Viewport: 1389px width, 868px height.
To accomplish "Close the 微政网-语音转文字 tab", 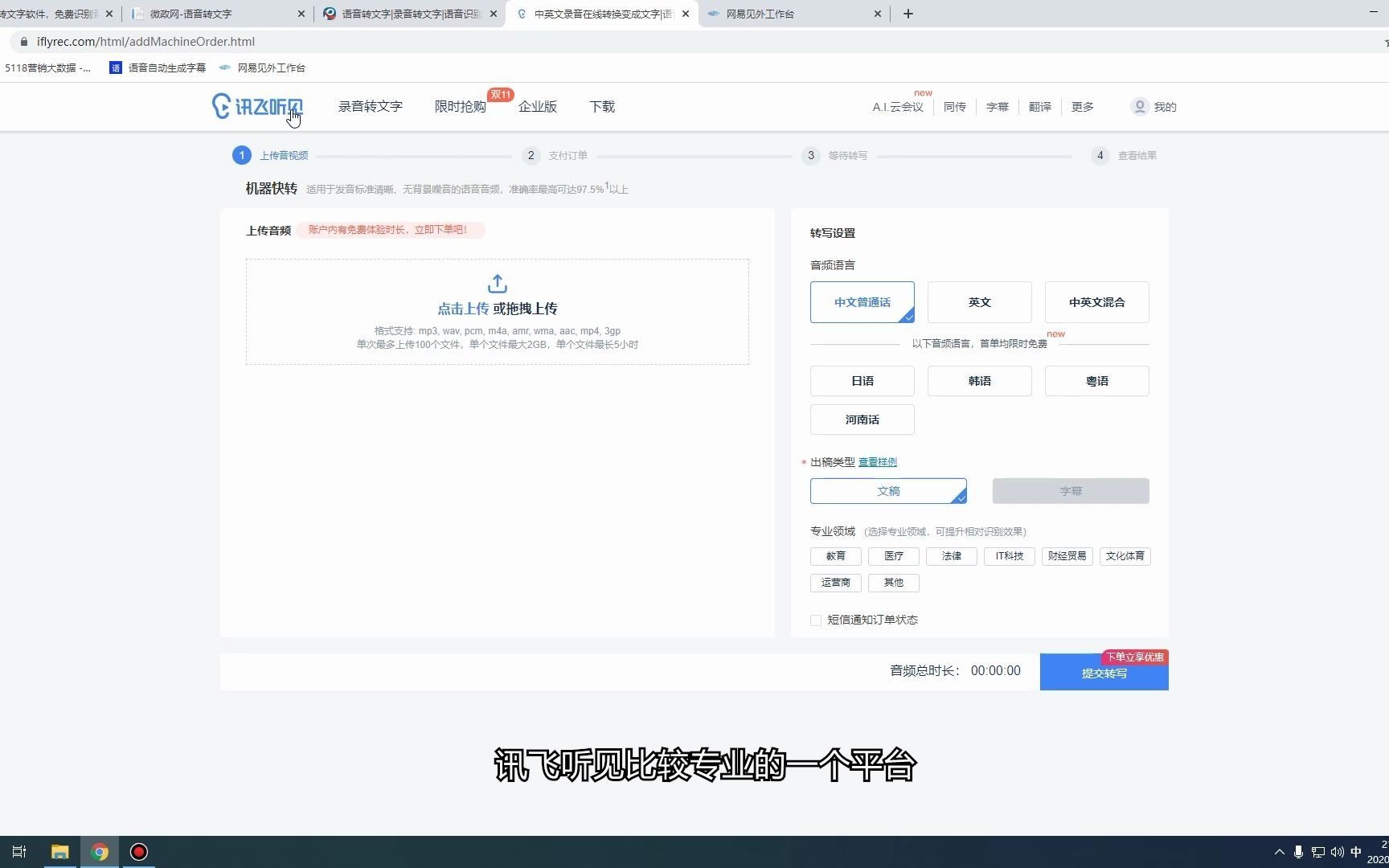I will pyautogui.click(x=301, y=14).
